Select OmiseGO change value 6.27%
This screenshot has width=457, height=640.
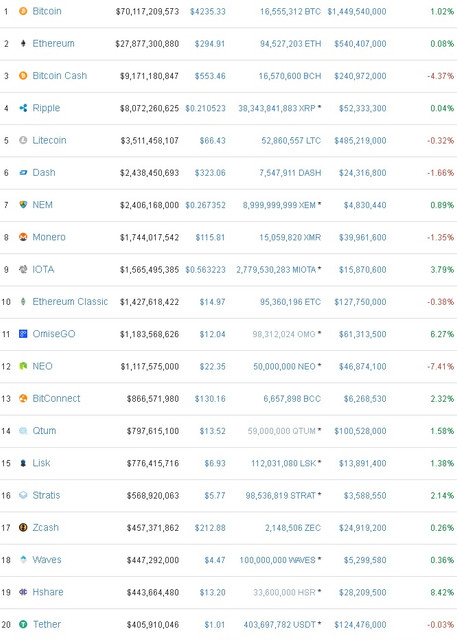[442, 334]
